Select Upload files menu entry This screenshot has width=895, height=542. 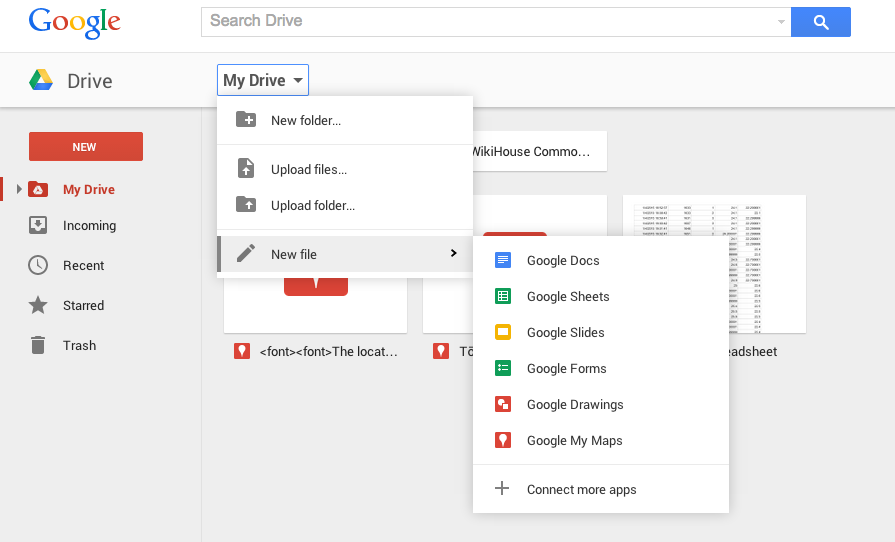308,170
